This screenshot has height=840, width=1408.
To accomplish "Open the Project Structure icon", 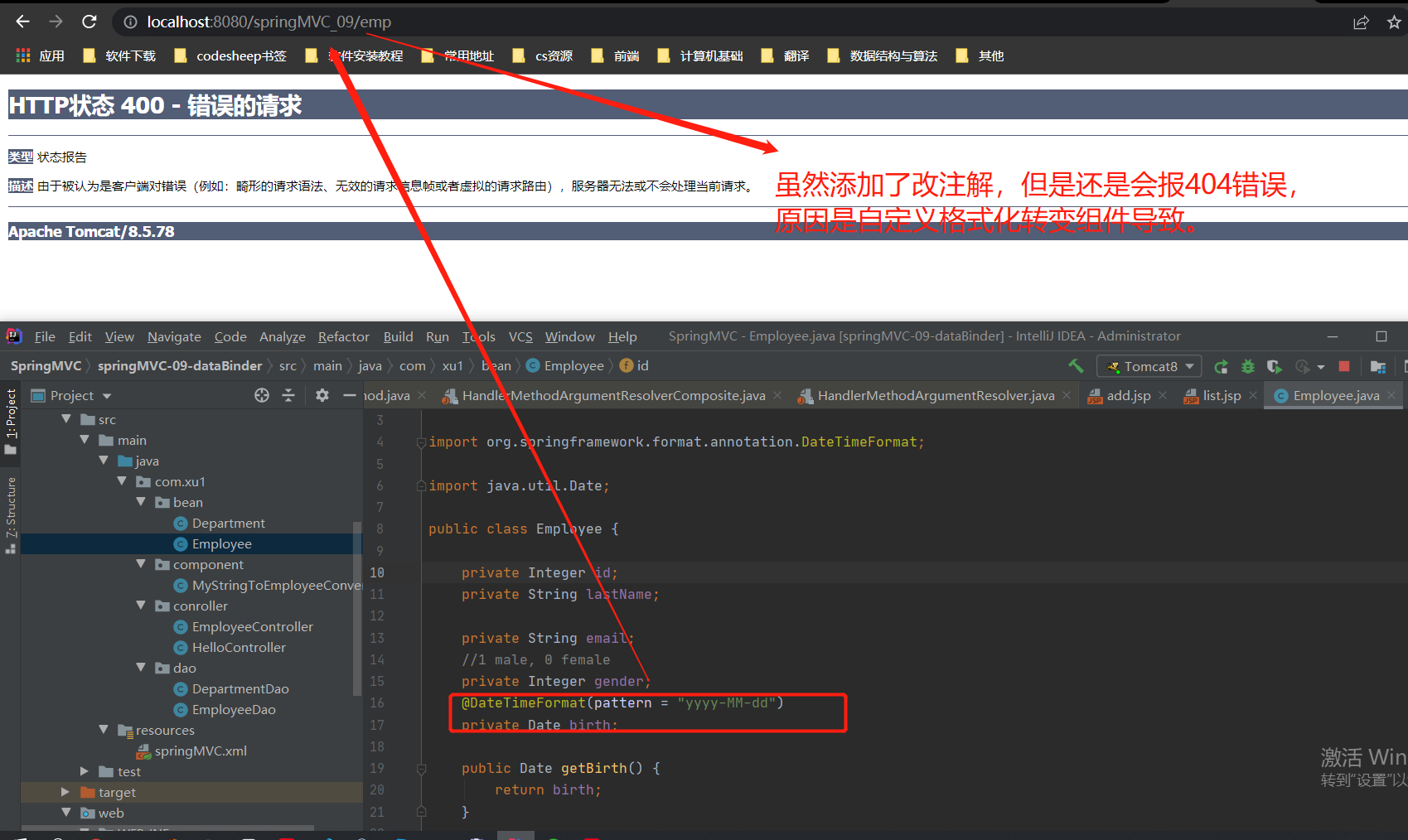I will 1378,366.
